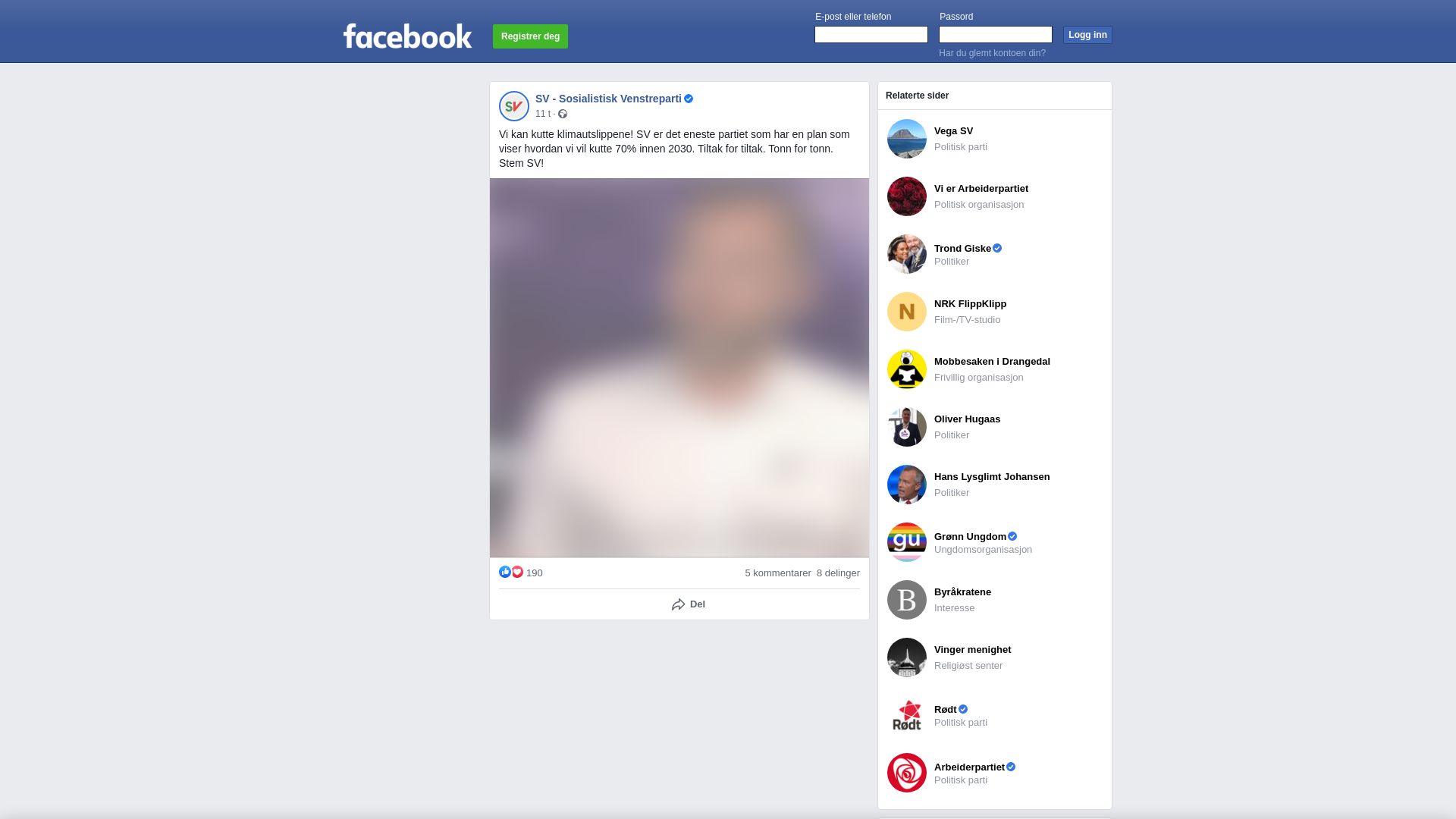Click the like reaction icon
1456x819 pixels.
tap(505, 572)
